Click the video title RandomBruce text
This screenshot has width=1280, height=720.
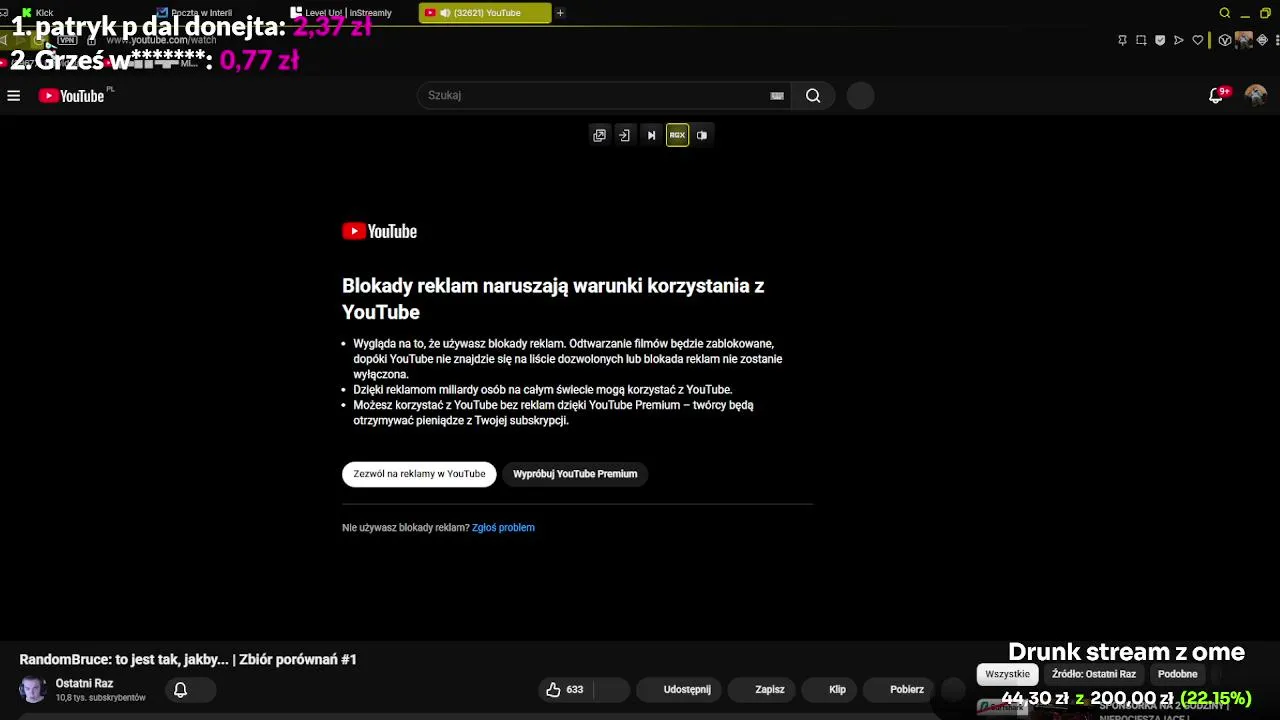coord(188,660)
